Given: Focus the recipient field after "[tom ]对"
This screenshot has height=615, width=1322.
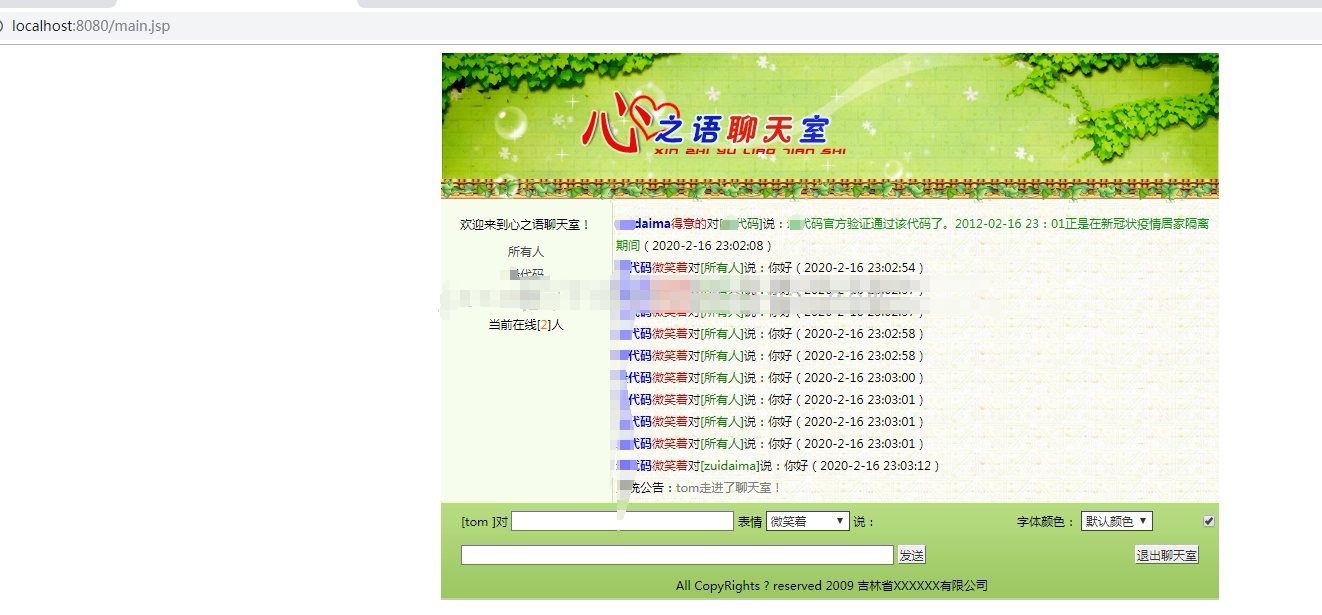Looking at the screenshot, I should (x=622, y=521).
